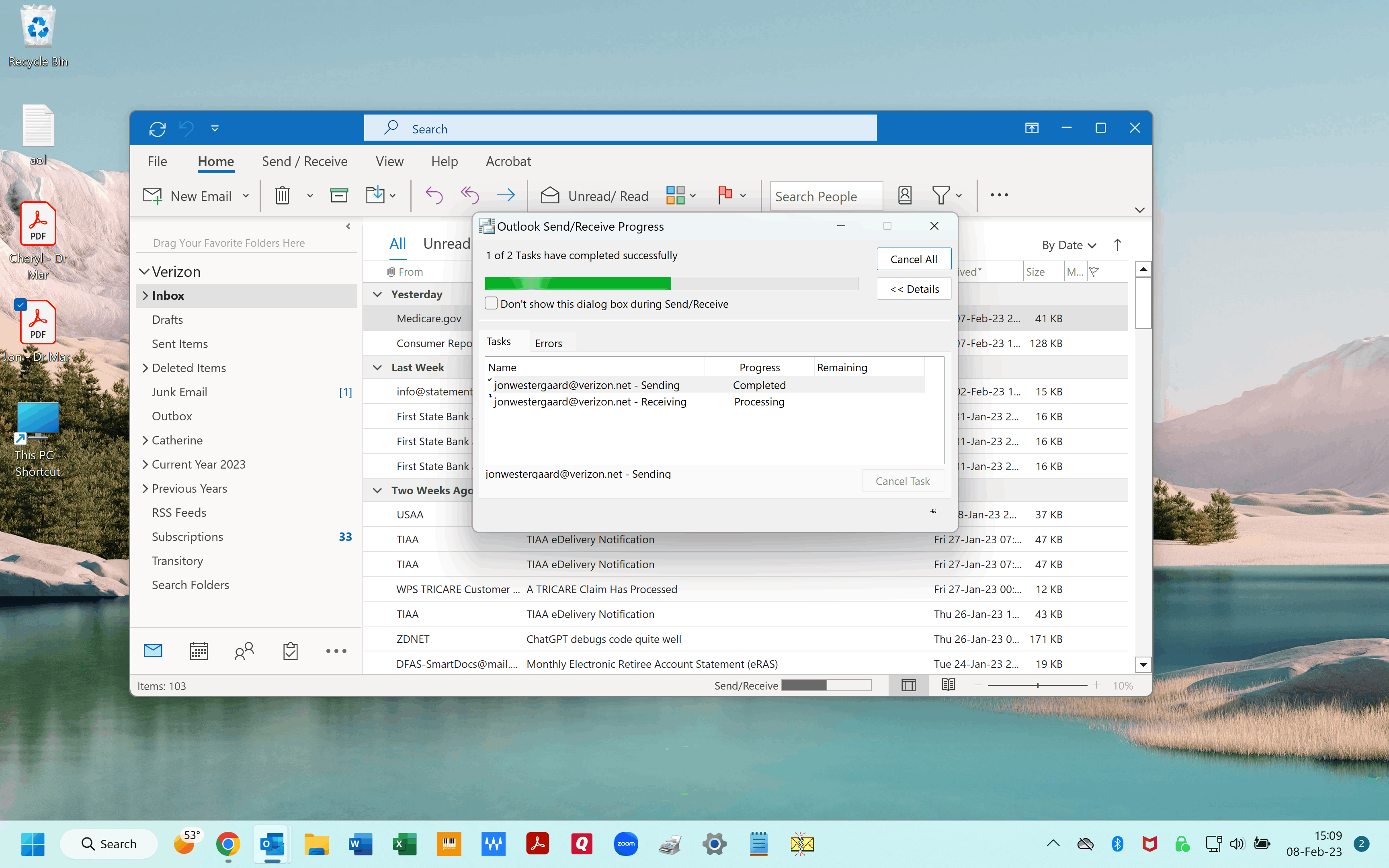Click the Delete trash can icon
The image size is (1389, 868).
point(282,196)
